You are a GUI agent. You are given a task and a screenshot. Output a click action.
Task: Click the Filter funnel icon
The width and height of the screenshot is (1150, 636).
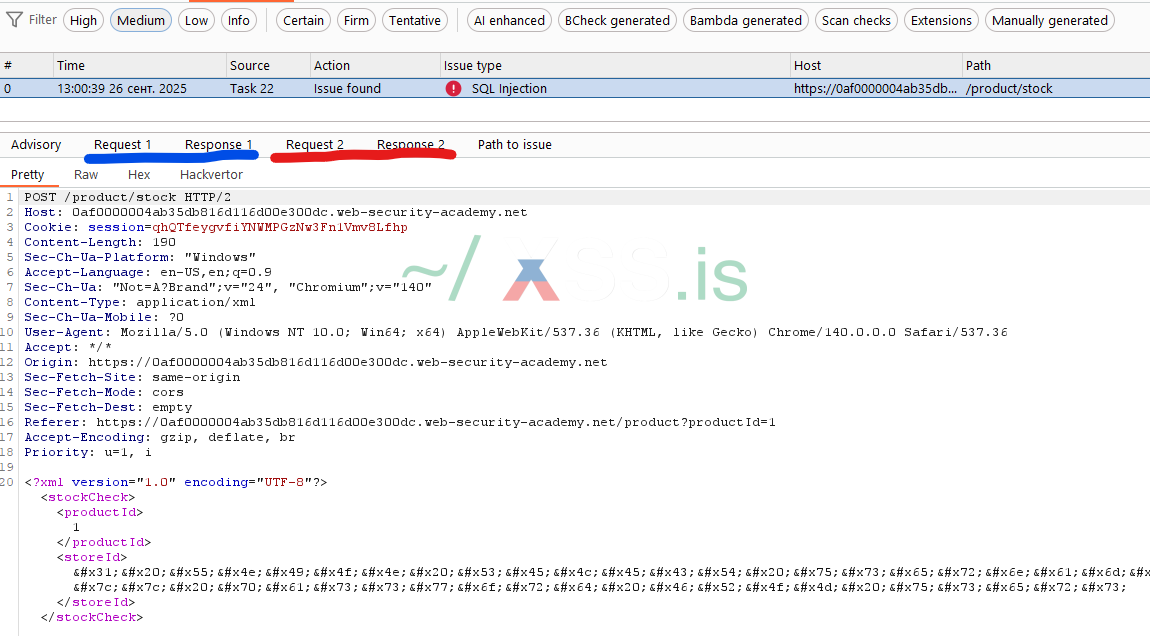14,20
